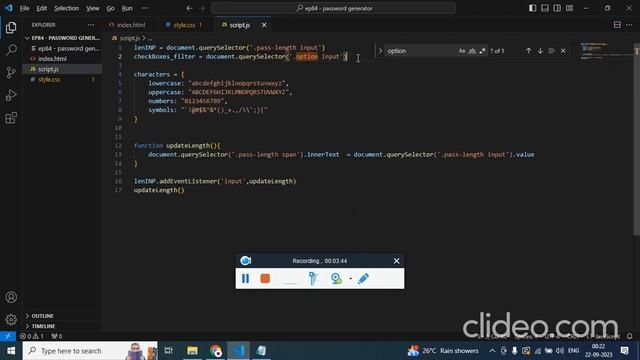Open Customize Layout icon
The image size is (640, 360).
[569, 8]
